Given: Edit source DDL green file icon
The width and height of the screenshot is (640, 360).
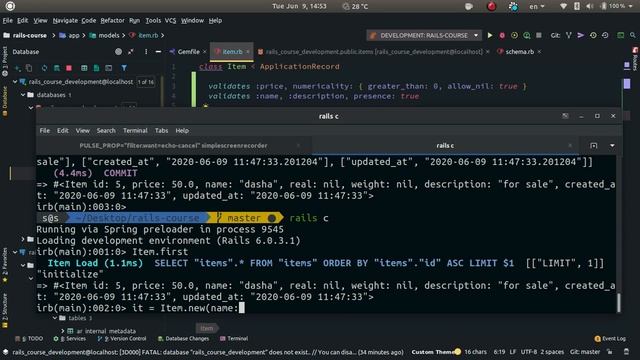Looking at the screenshot, I should [x=96, y=68].
